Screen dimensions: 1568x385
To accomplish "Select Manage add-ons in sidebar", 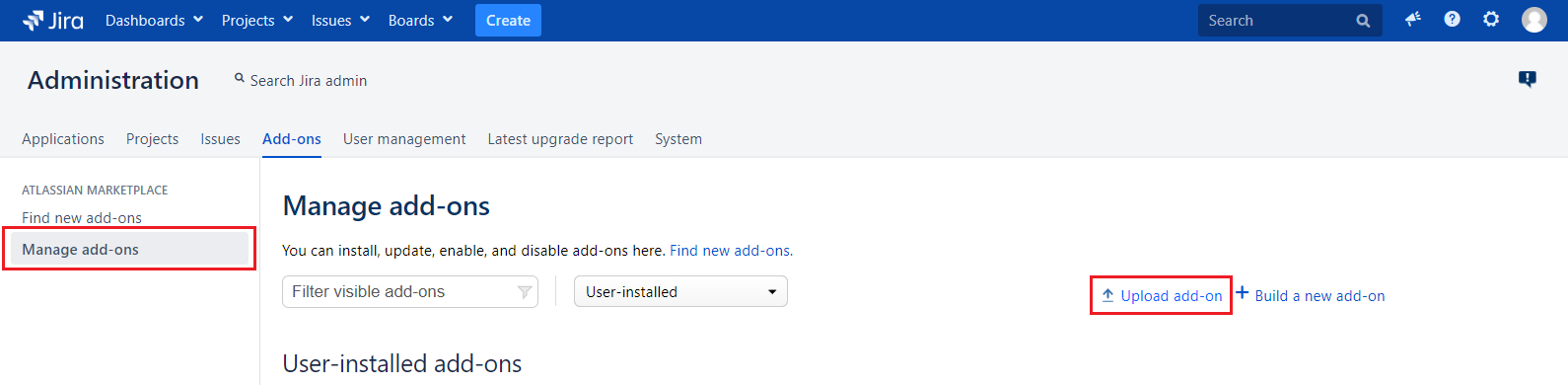I will point(129,249).
